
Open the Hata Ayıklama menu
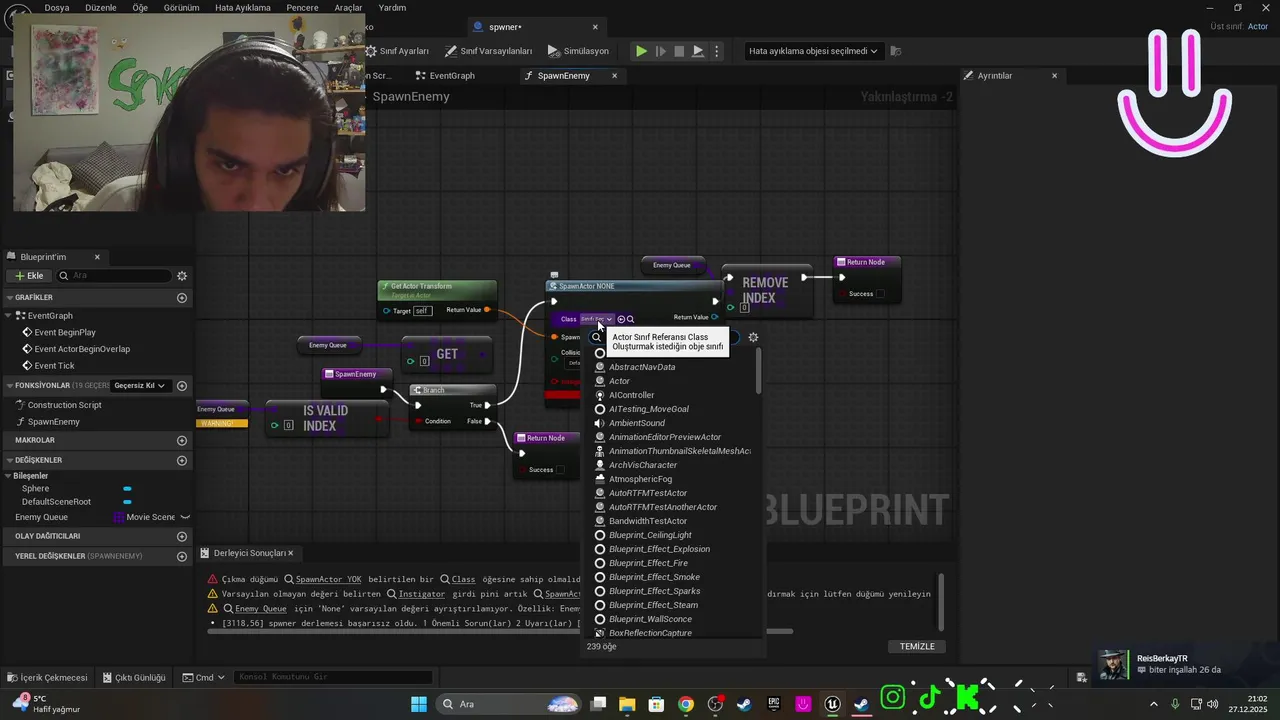pyautogui.click(x=243, y=7)
